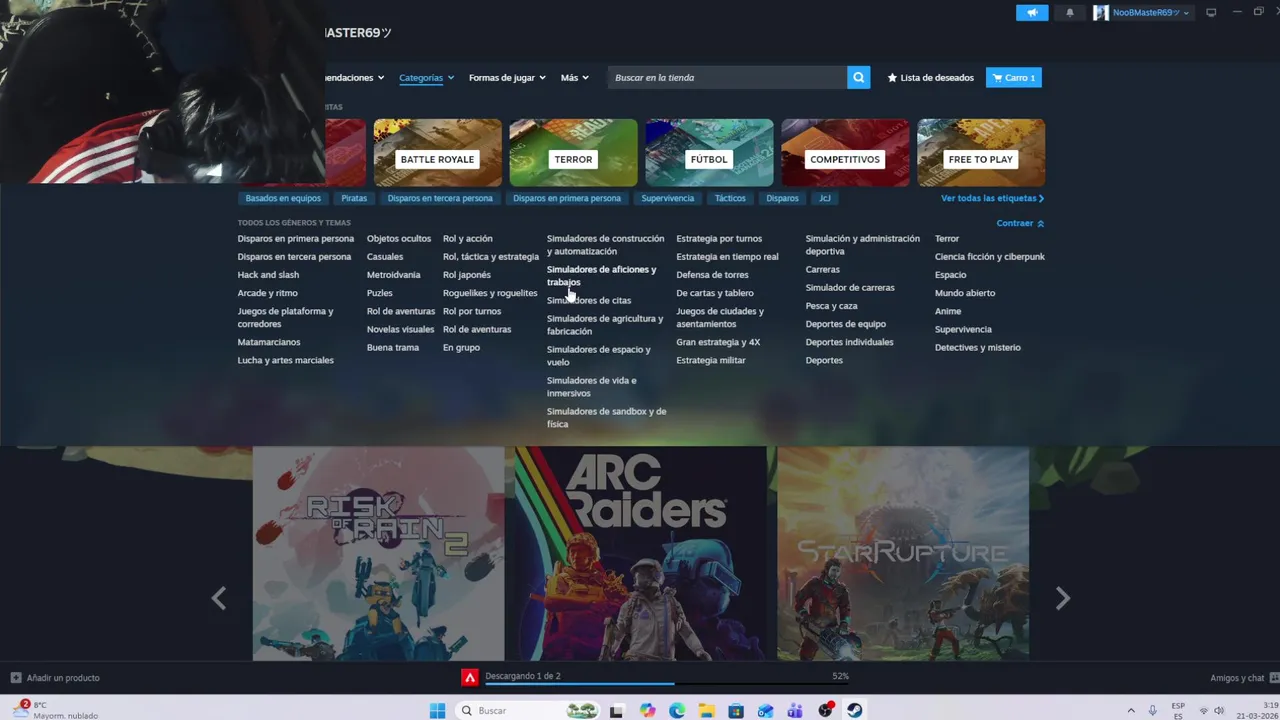Screen dimensions: 1280x720
Task: Open Microsoft Store from taskbar
Action: tap(736, 710)
